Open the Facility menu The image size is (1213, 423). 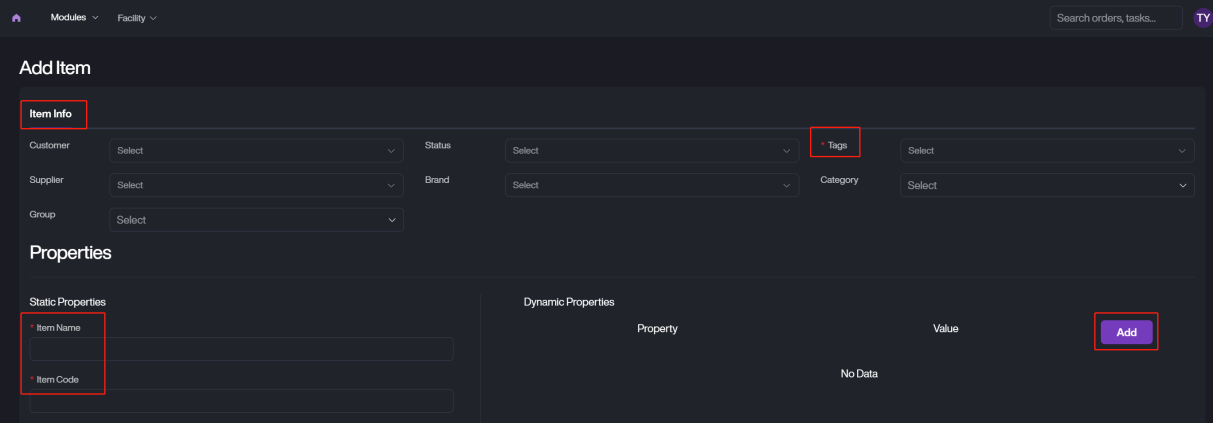click(137, 18)
